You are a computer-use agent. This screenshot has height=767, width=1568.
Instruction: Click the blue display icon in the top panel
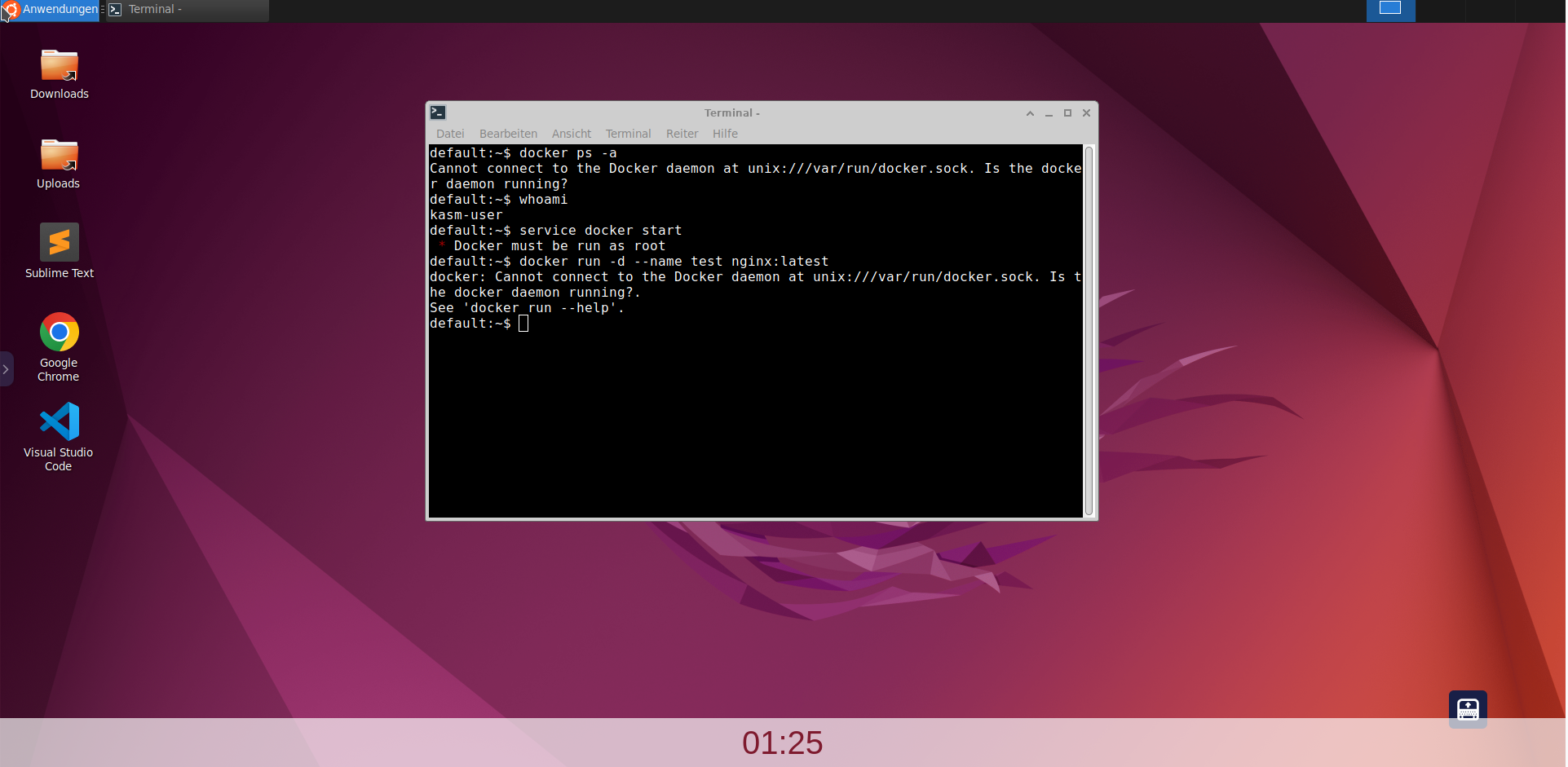click(1389, 10)
